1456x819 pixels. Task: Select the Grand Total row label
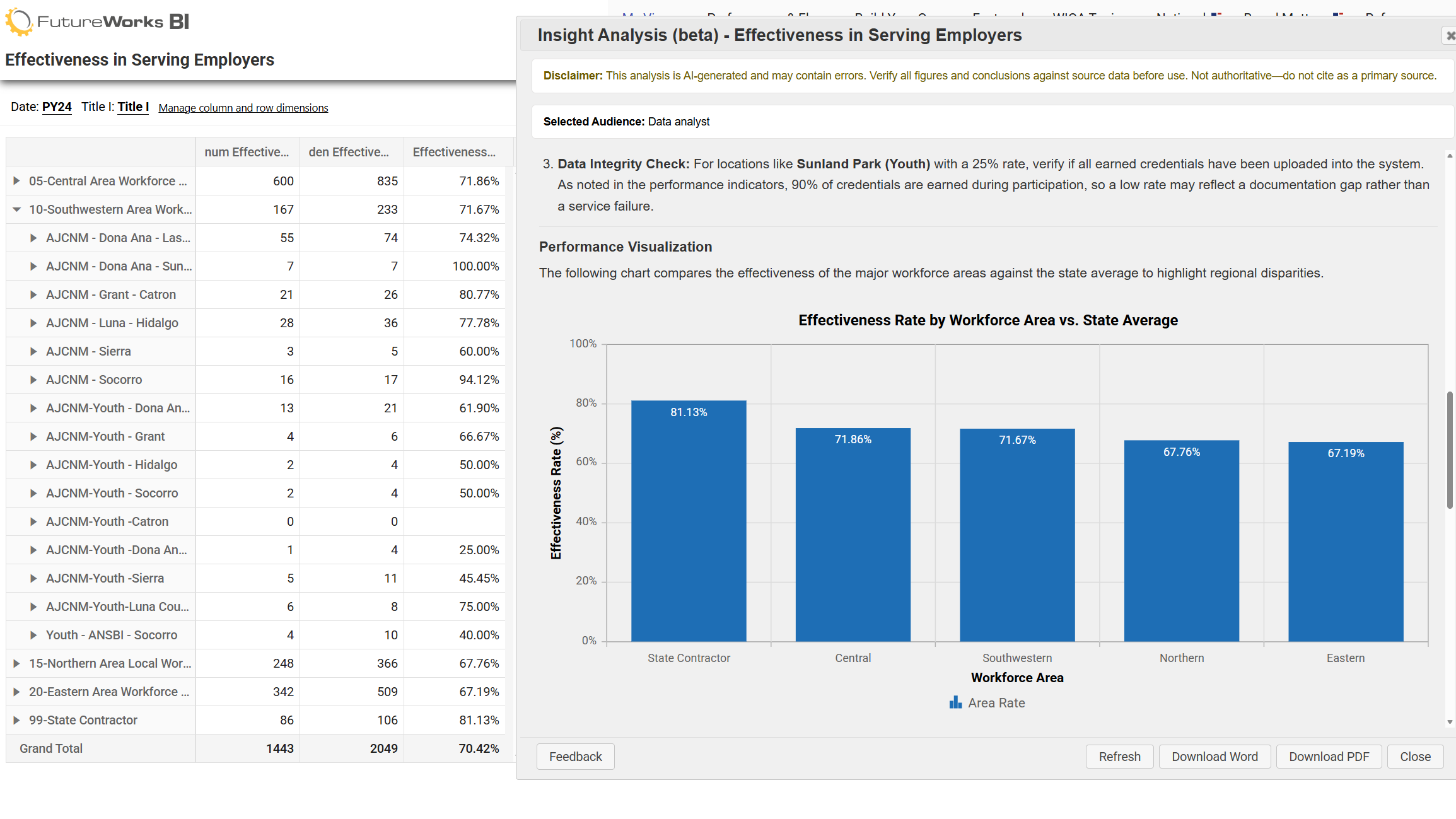pyautogui.click(x=51, y=748)
